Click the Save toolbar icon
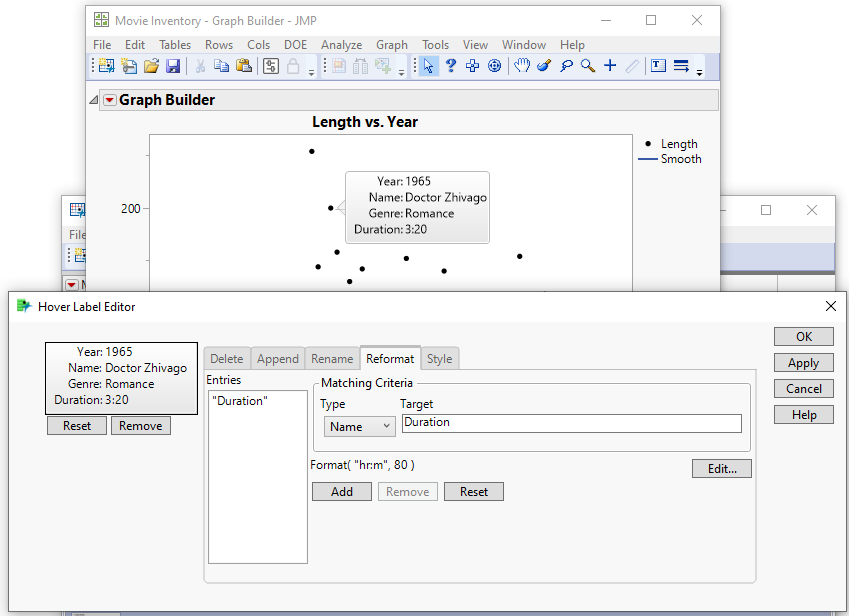The image size is (849, 616). 175,66
